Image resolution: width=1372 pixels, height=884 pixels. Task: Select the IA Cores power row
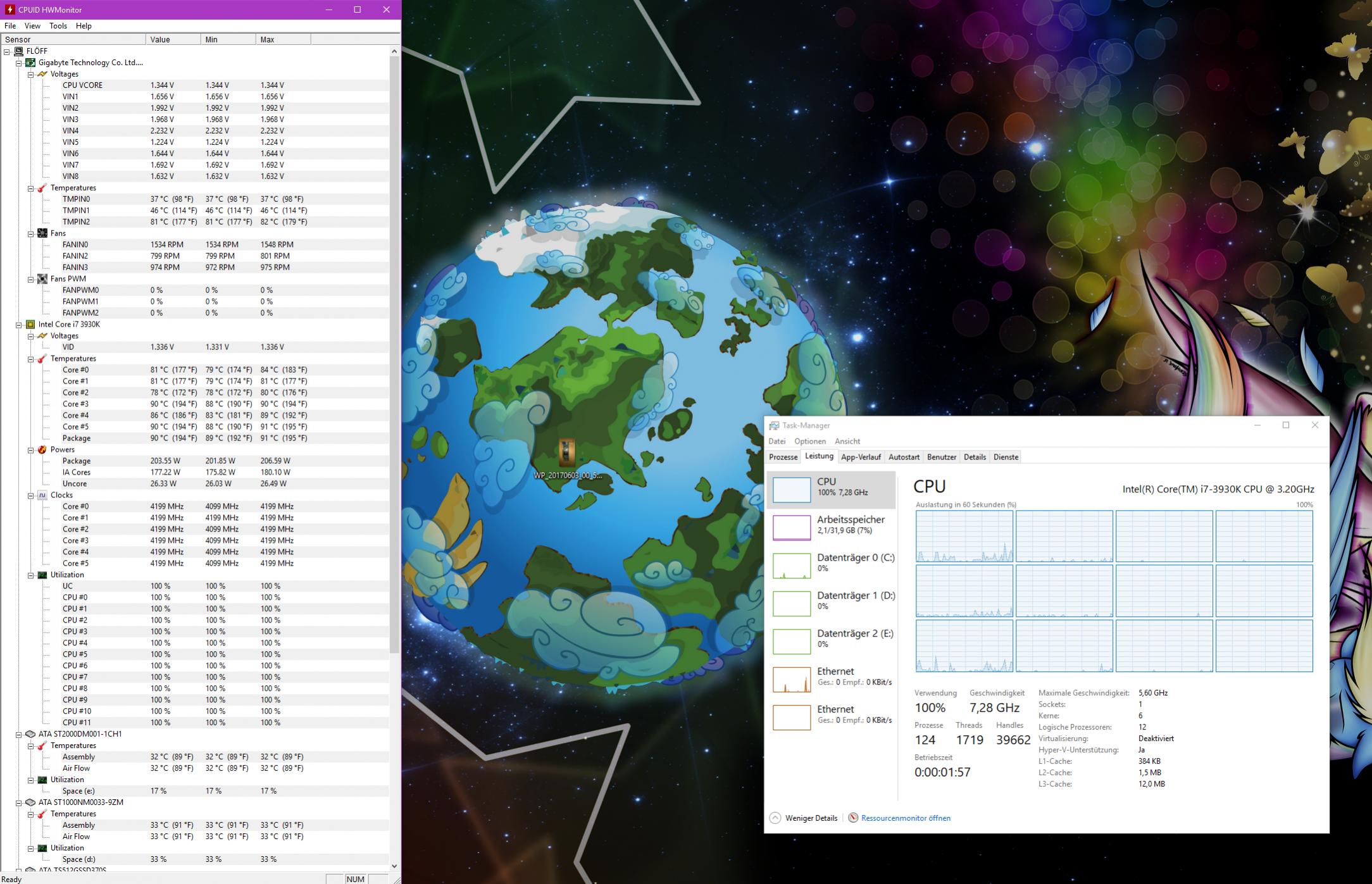(194, 473)
